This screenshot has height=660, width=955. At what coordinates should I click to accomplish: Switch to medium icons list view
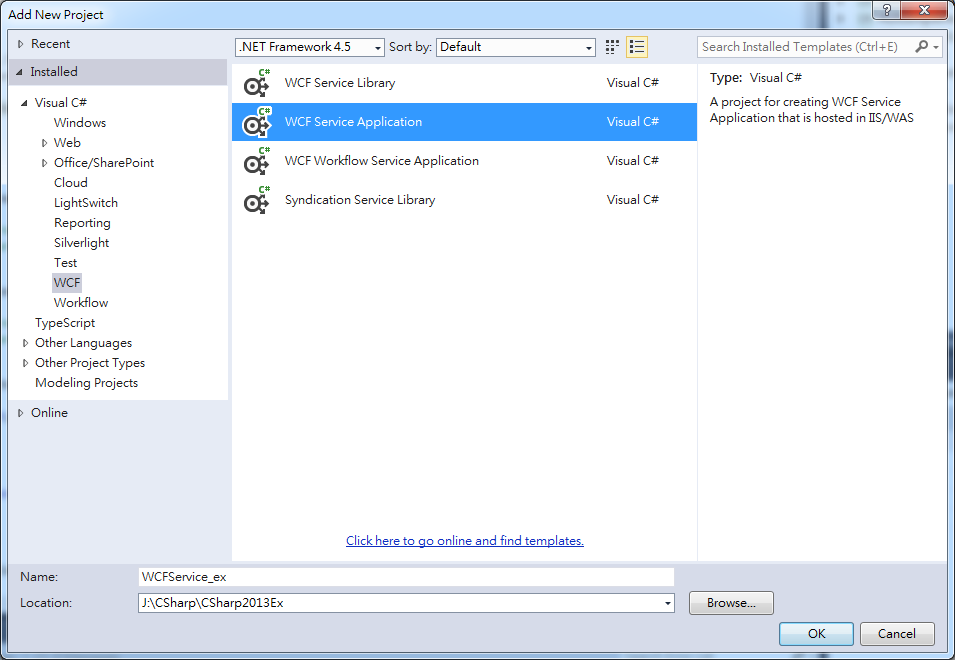coord(636,47)
